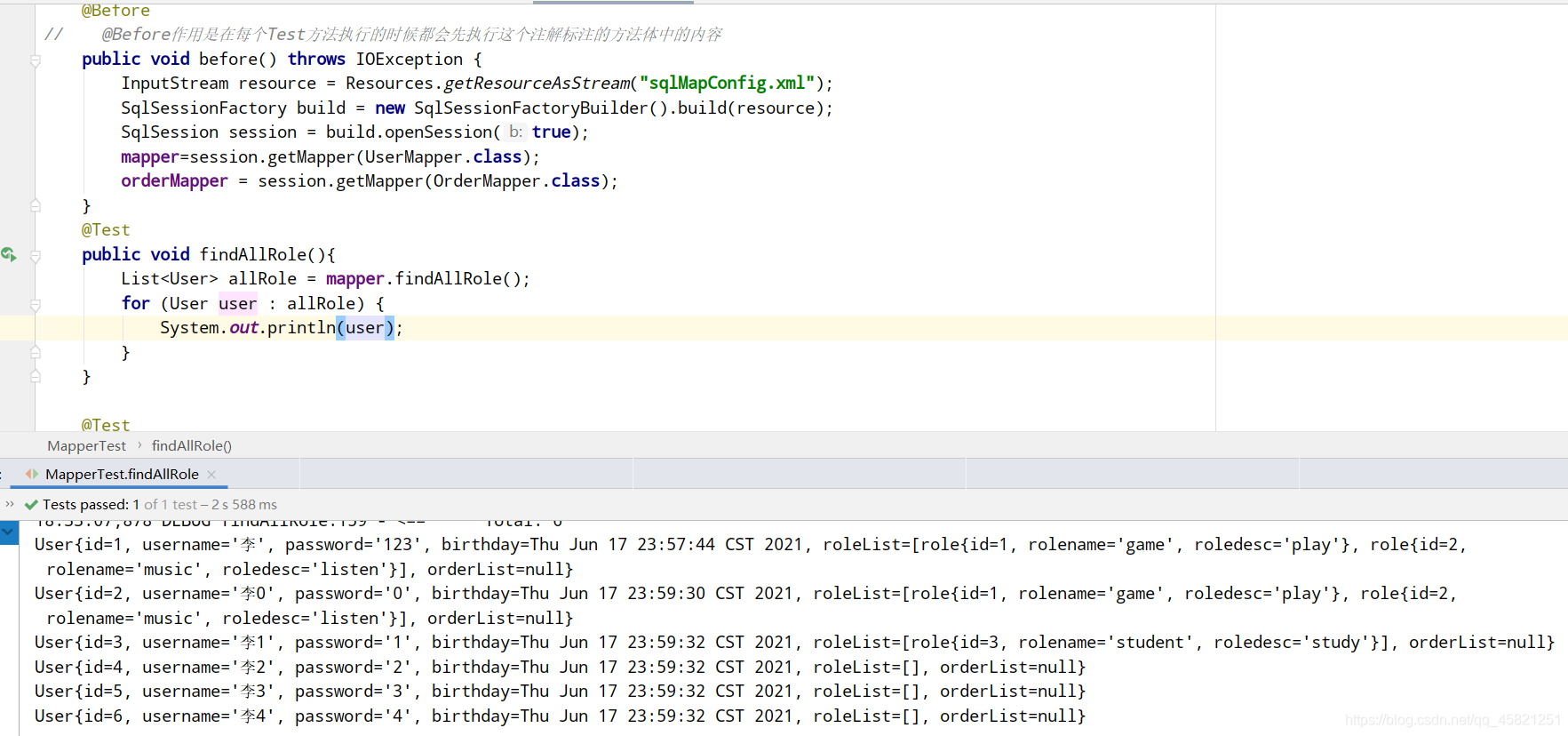Click IOException in before() signature
1568x736 pixels.
point(410,59)
